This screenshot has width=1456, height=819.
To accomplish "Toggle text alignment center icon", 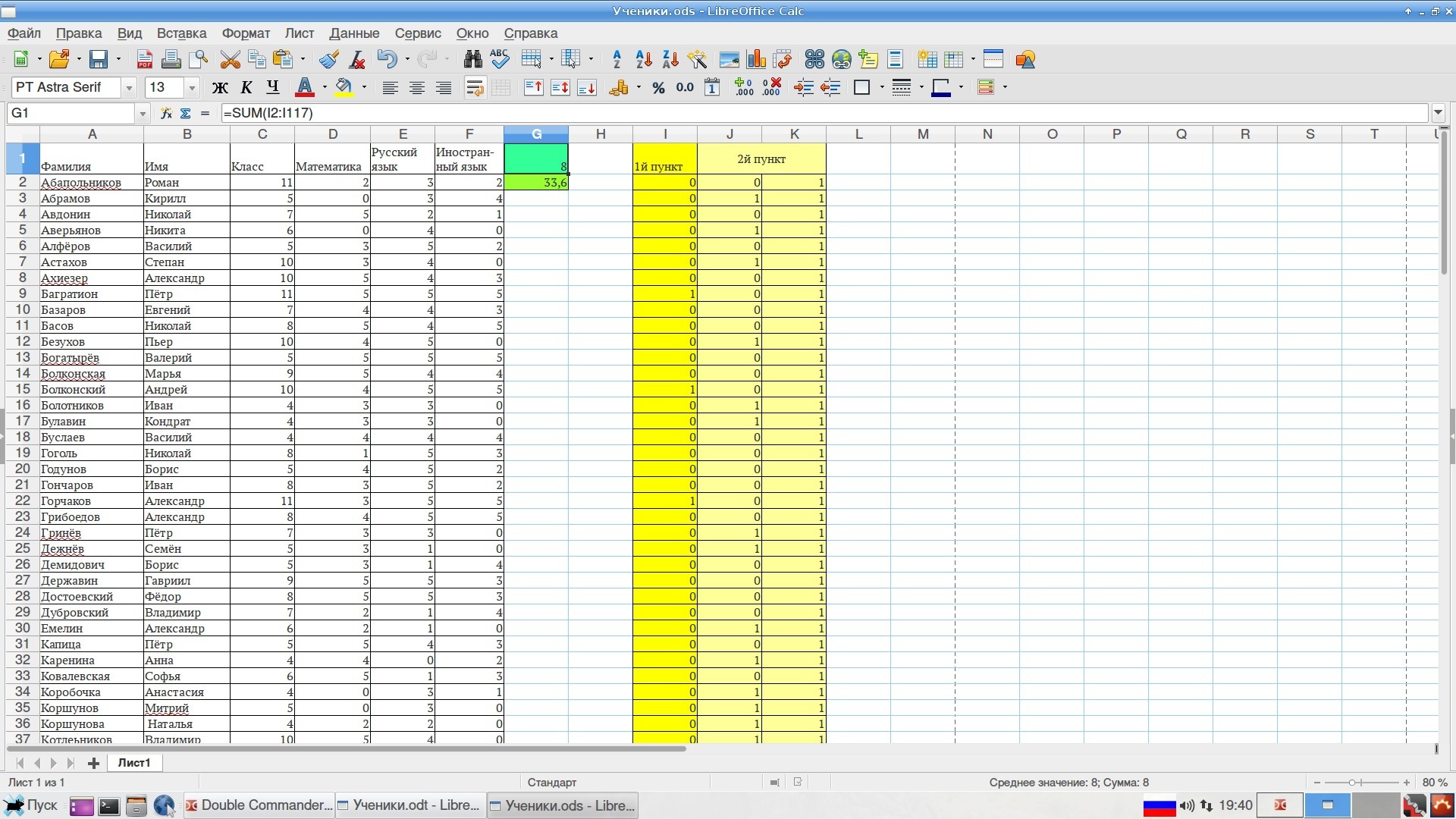I will 417,88.
